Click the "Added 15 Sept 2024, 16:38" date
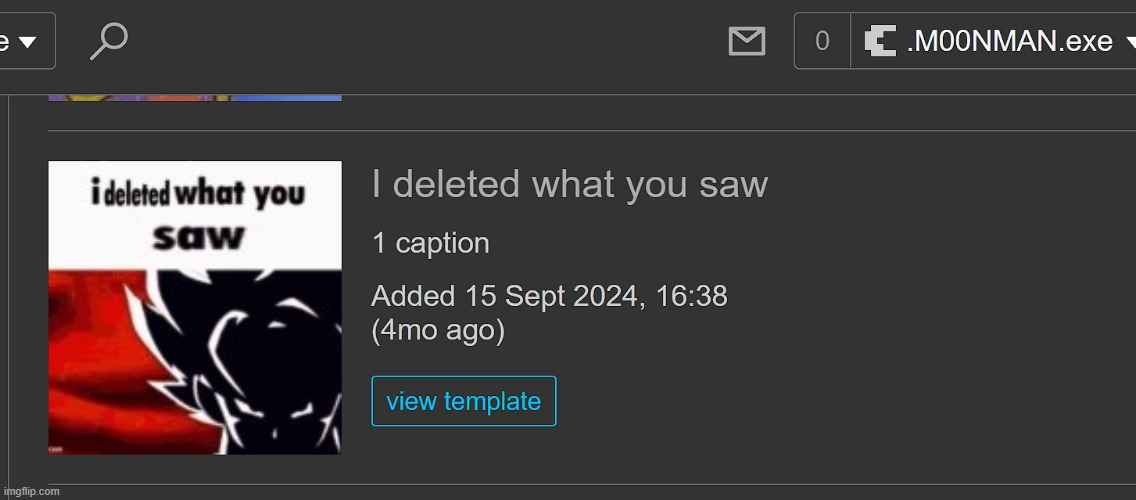The width and height of the screenshot is (1136, 500). (x=549, y=296)
